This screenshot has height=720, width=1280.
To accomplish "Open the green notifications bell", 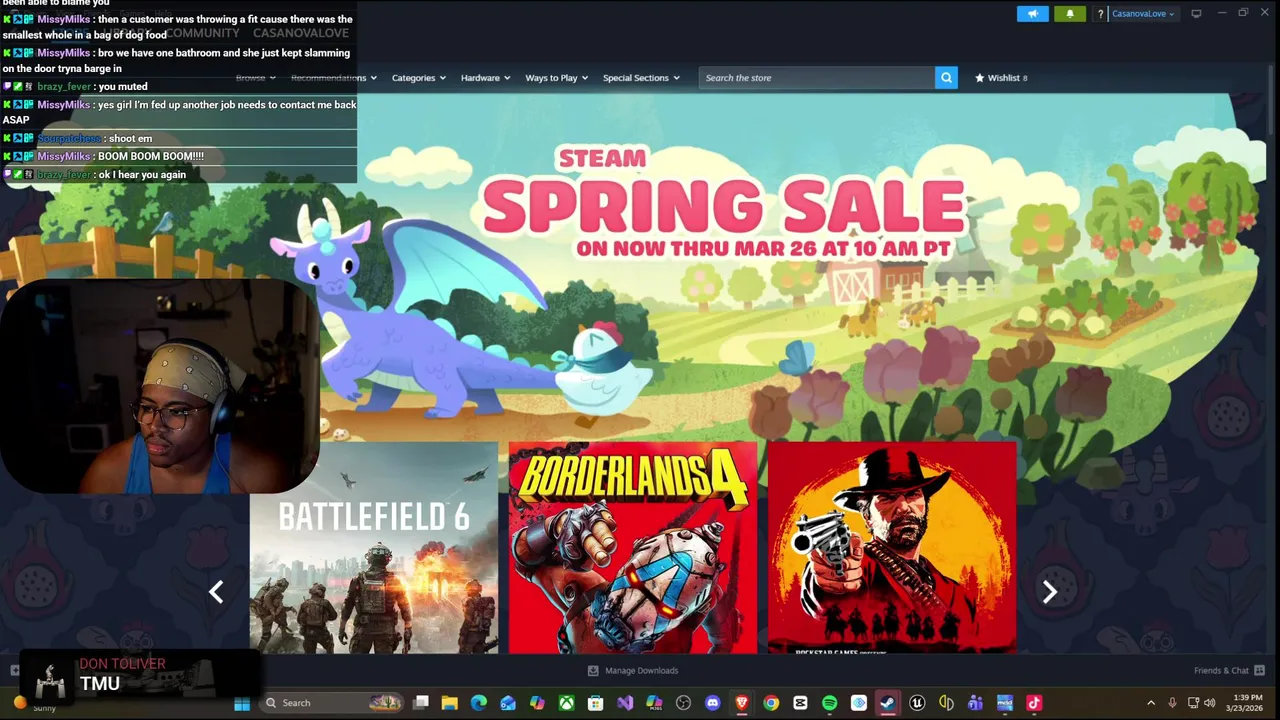I will coord(1069,14).
